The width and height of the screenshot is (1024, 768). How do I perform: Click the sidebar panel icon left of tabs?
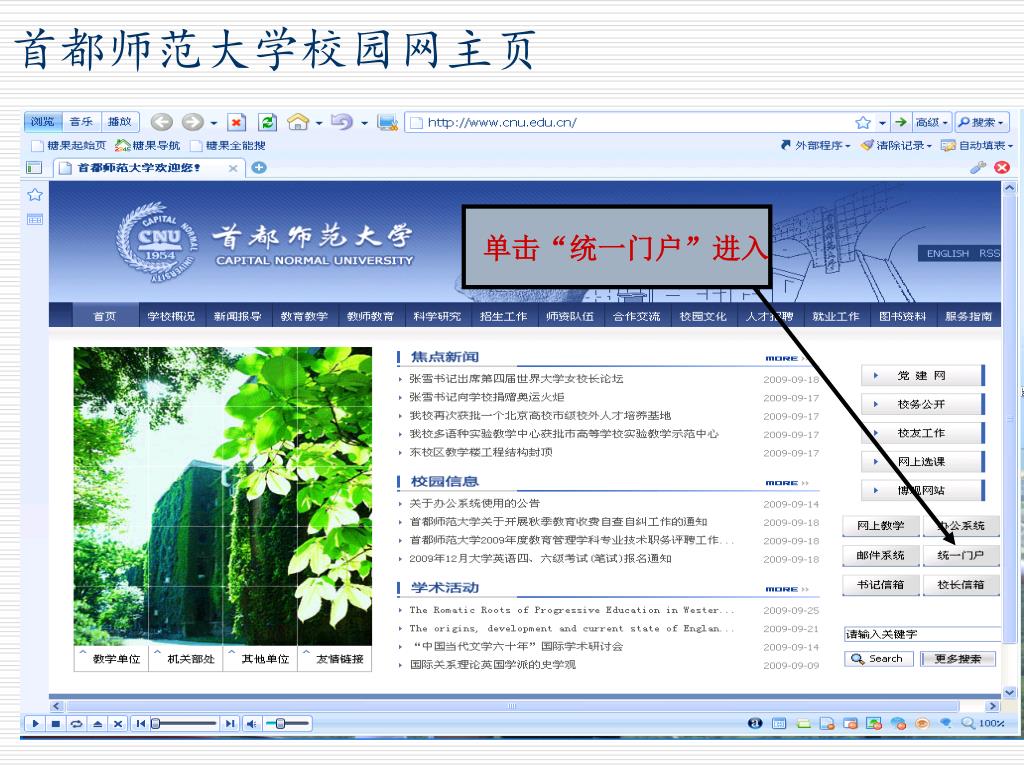pyautogui.click(x=34, y=168)
